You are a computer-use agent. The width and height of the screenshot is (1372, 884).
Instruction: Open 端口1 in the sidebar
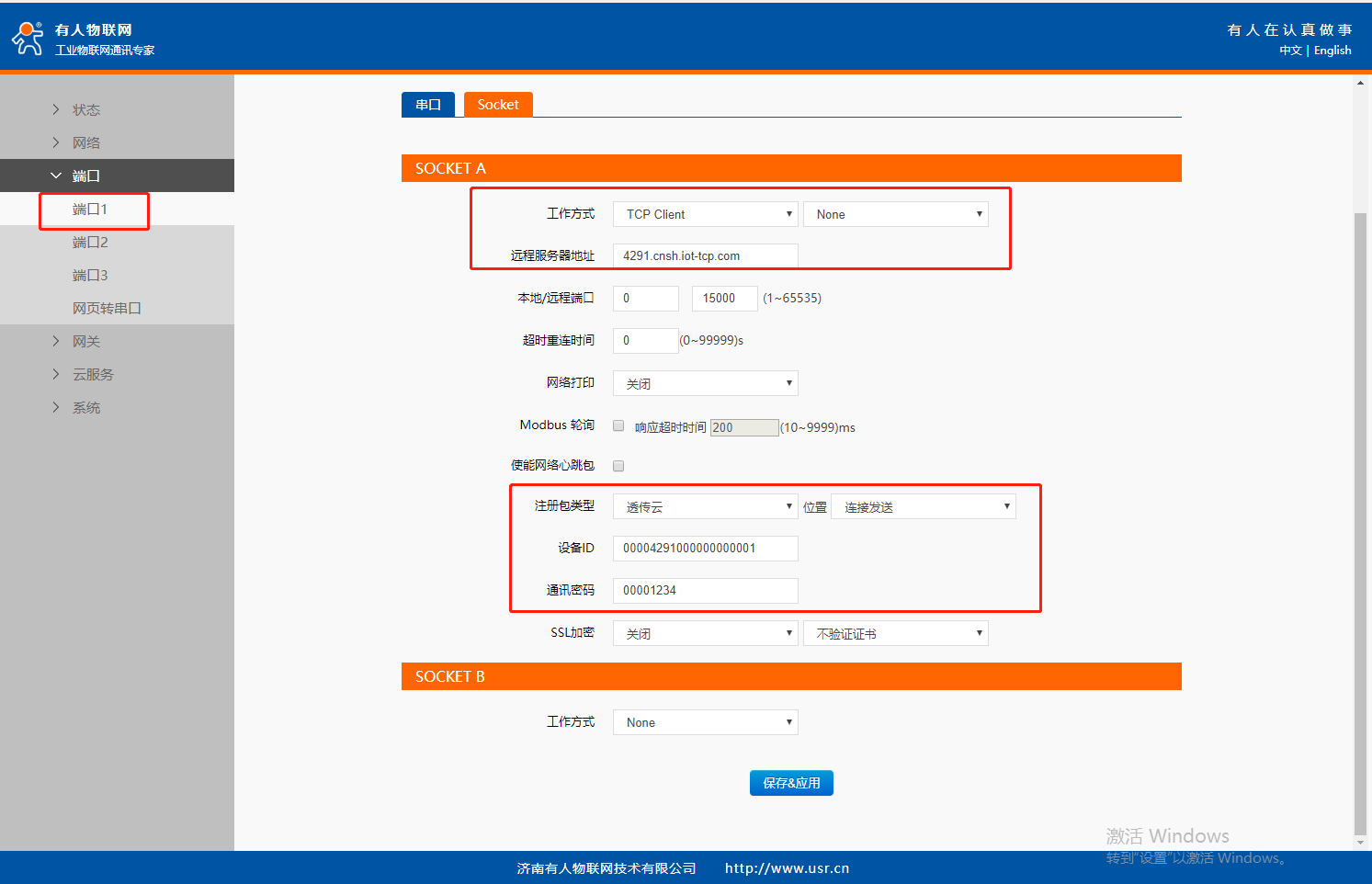tap(90, 210)
